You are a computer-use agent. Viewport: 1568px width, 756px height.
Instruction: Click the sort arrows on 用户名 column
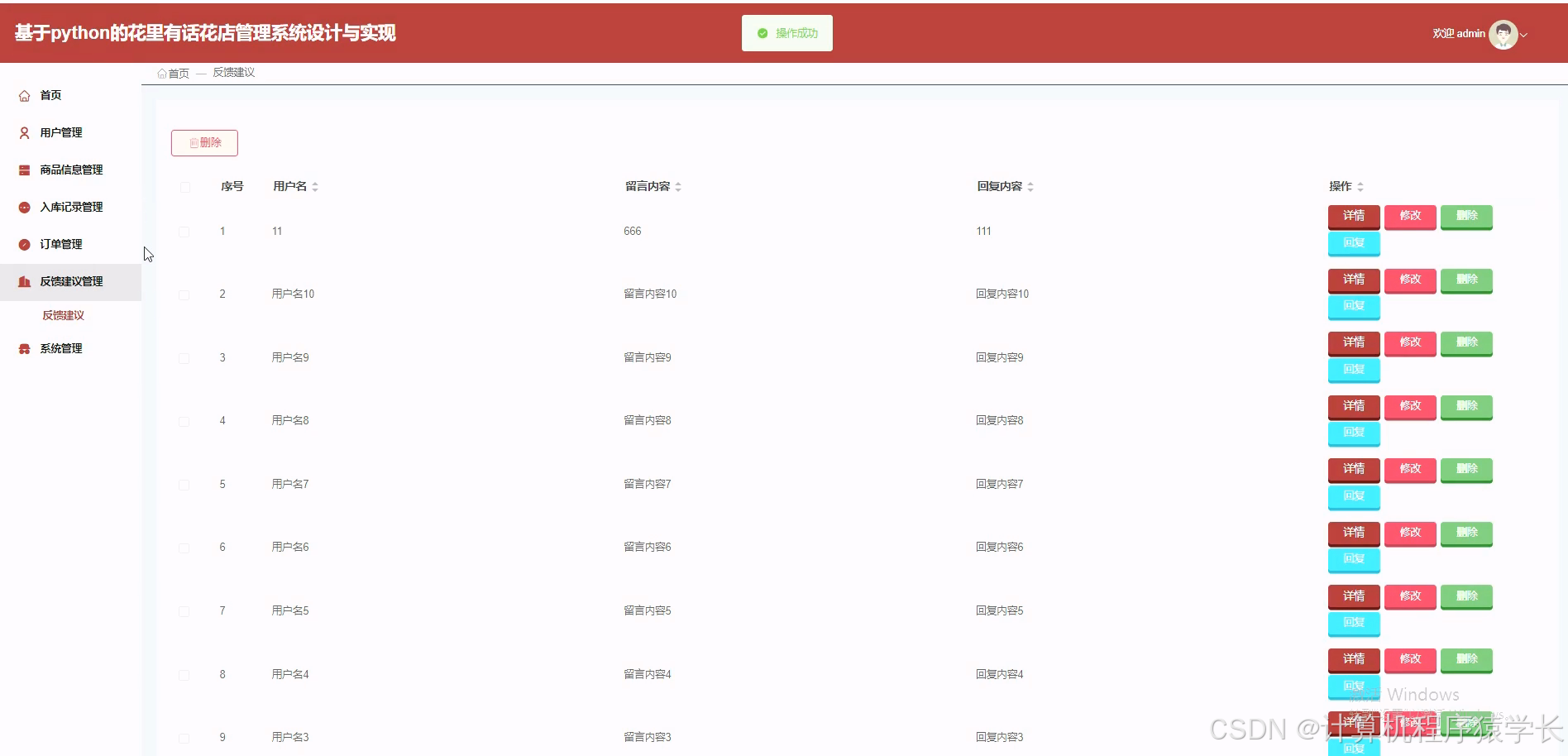(x=315, y=187)
